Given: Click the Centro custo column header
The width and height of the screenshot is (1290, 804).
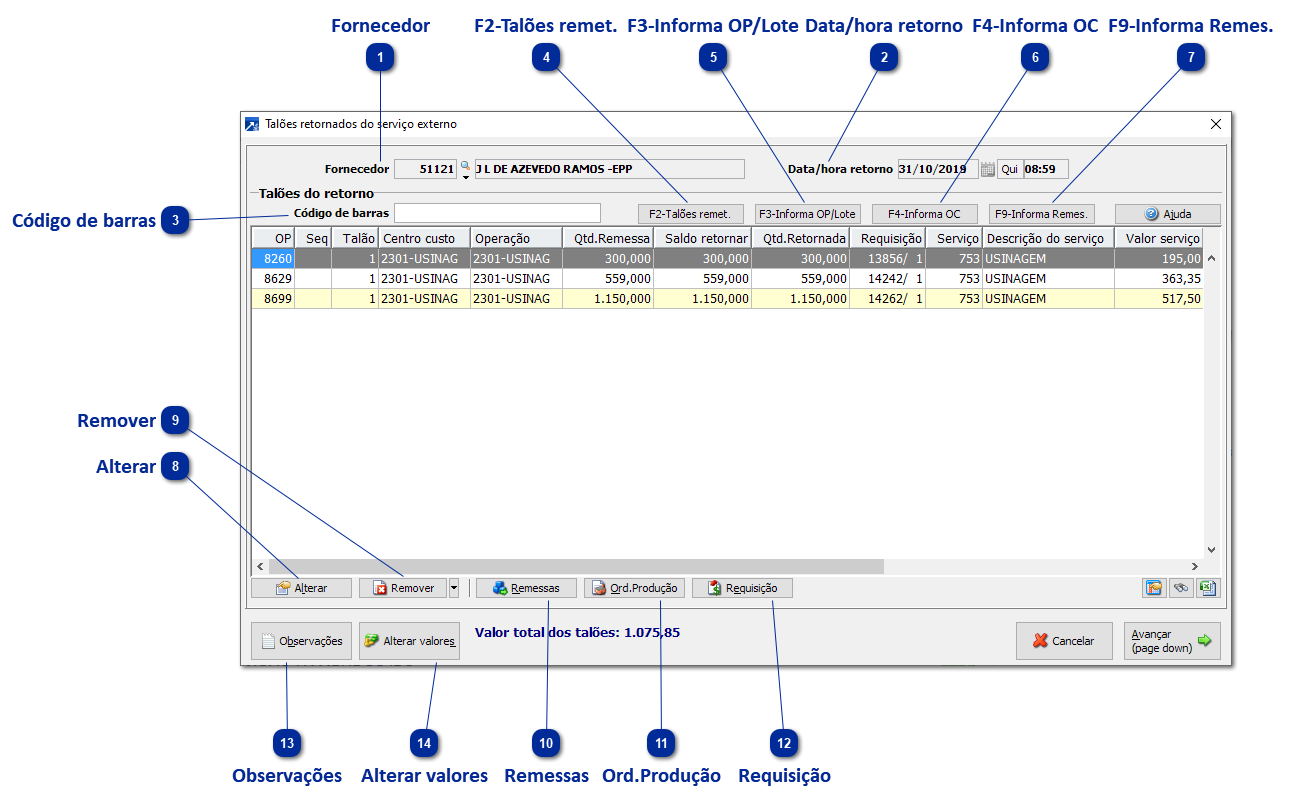Looking at the screenshot, I should 424,238.
